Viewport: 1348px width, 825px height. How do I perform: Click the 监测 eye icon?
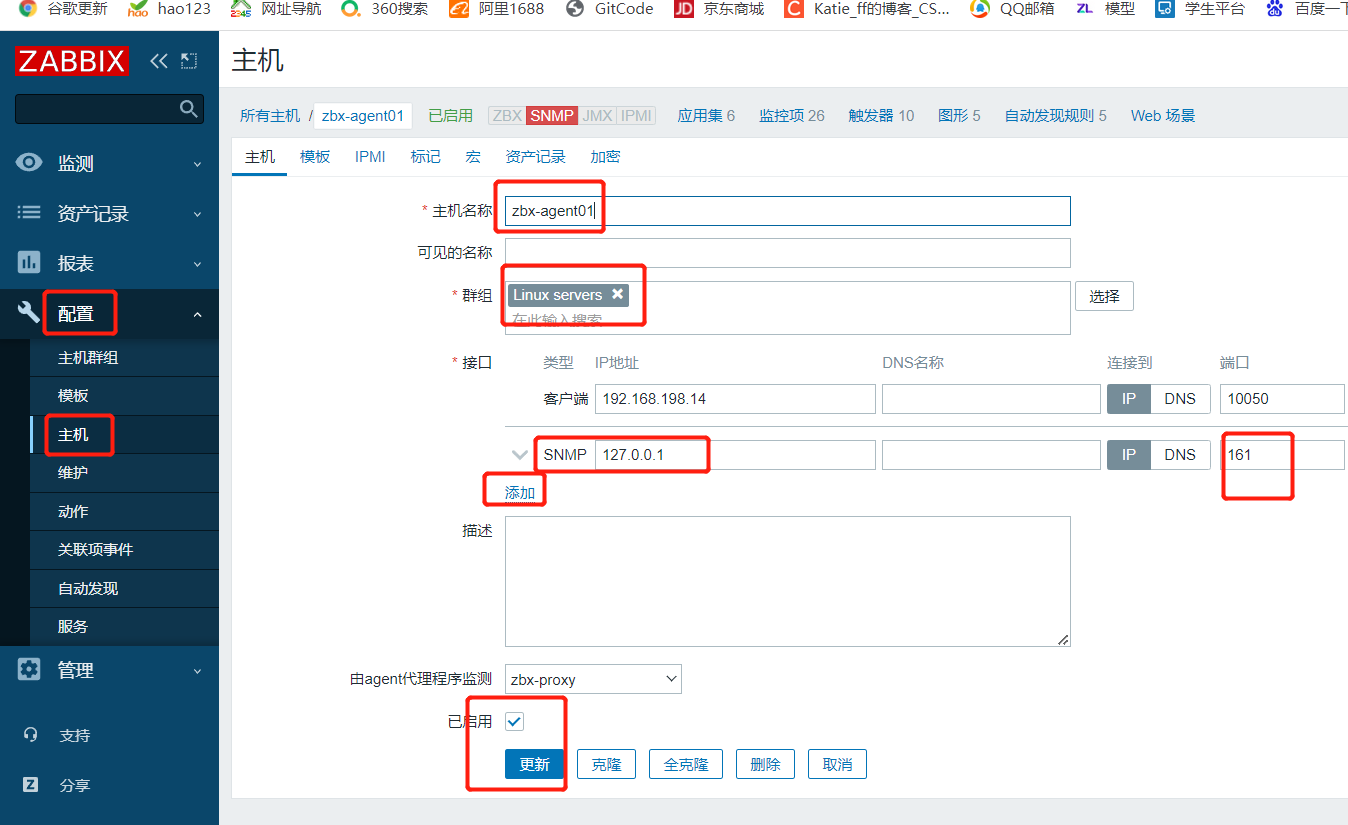coord(30,163)
